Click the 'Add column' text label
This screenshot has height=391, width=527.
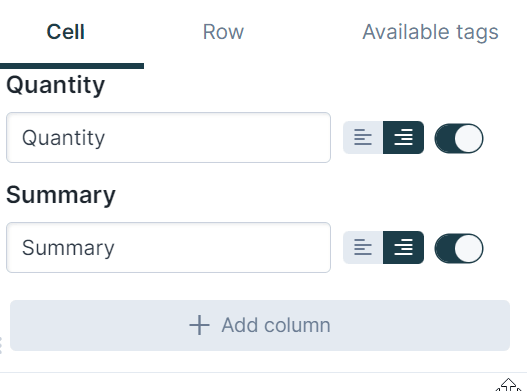pyautogui.click(x=276, y=325)
